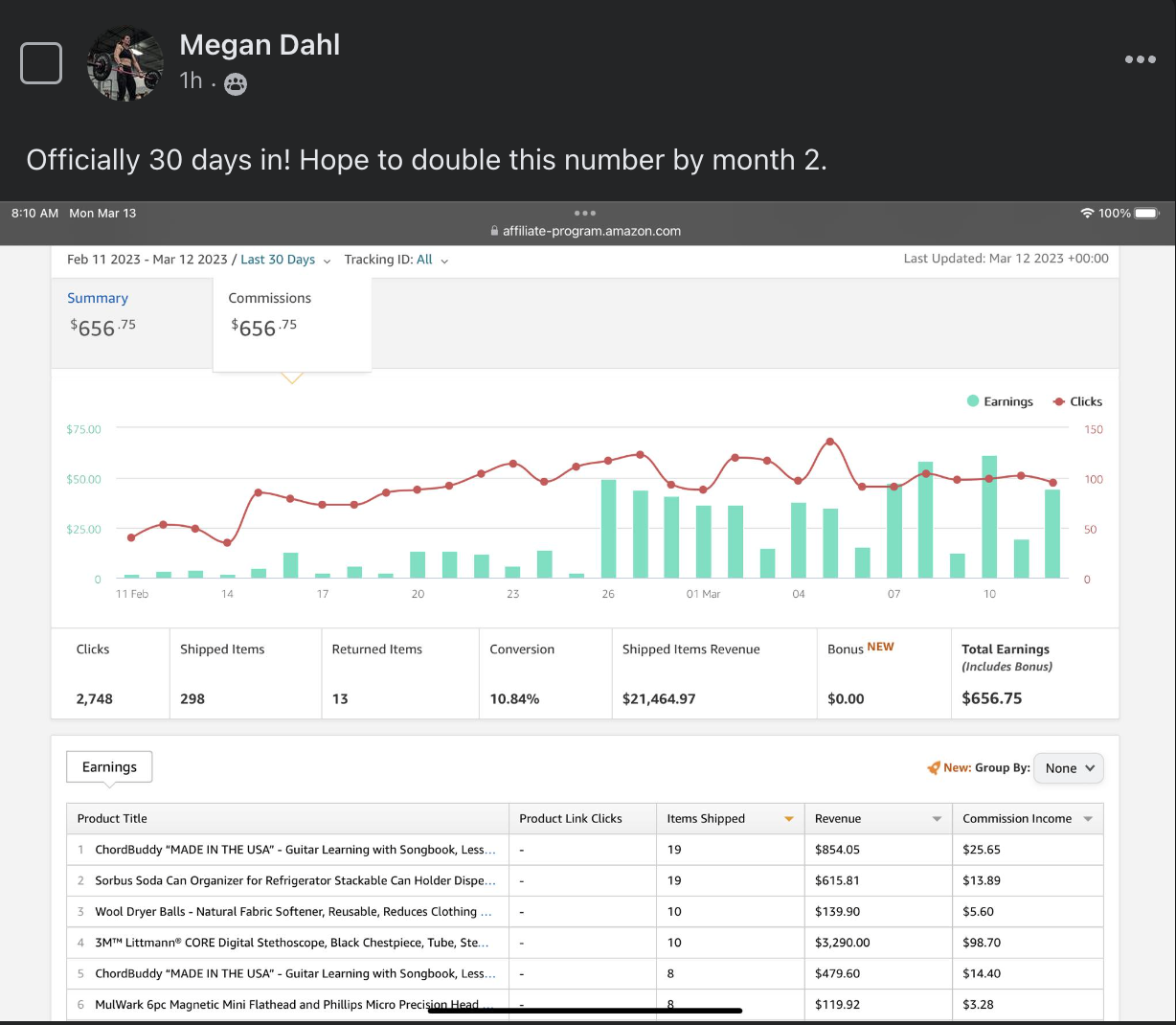Tick the post selection checkbox beside Megan Dahl
Viewport: 1176px width, 1025px height.
pos(41,63)
